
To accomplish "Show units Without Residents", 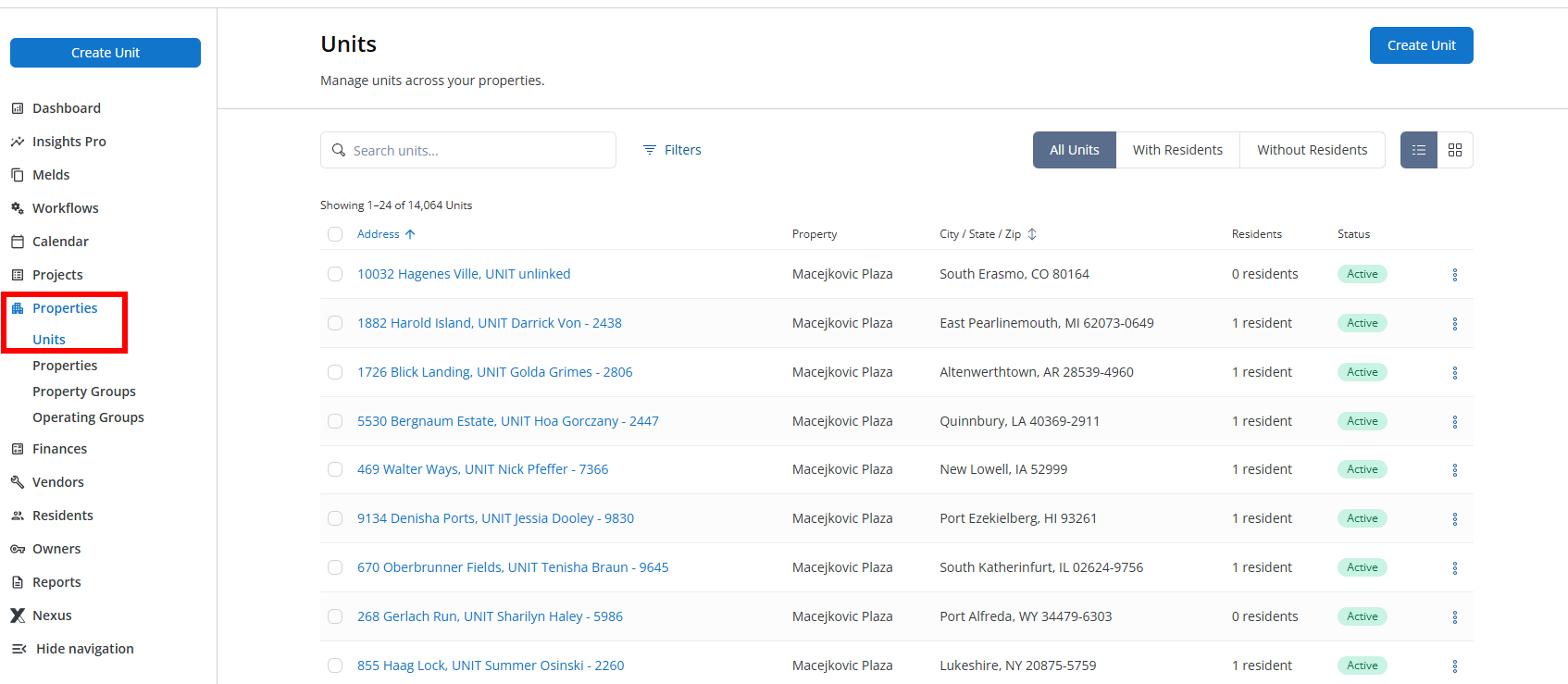I will 1312,150.
